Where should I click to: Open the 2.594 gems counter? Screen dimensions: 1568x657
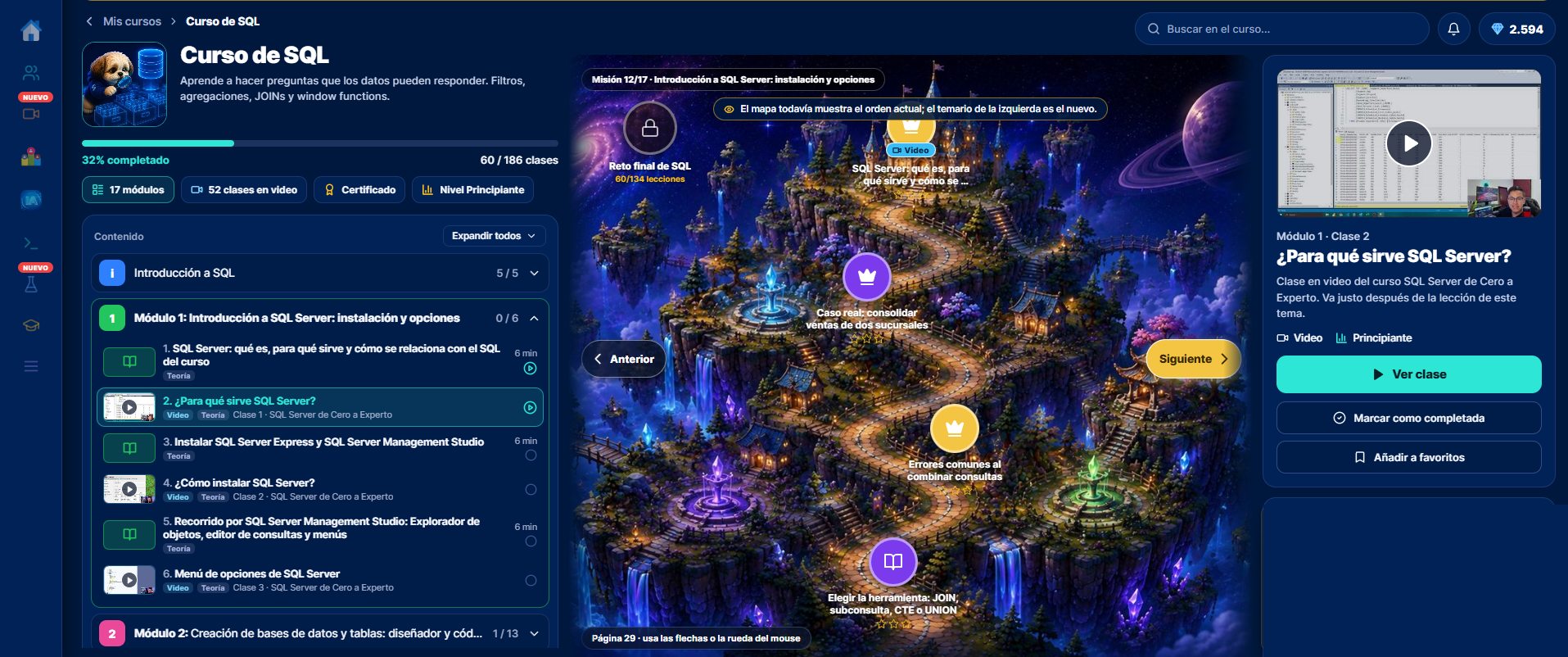tap(1516, 29)
